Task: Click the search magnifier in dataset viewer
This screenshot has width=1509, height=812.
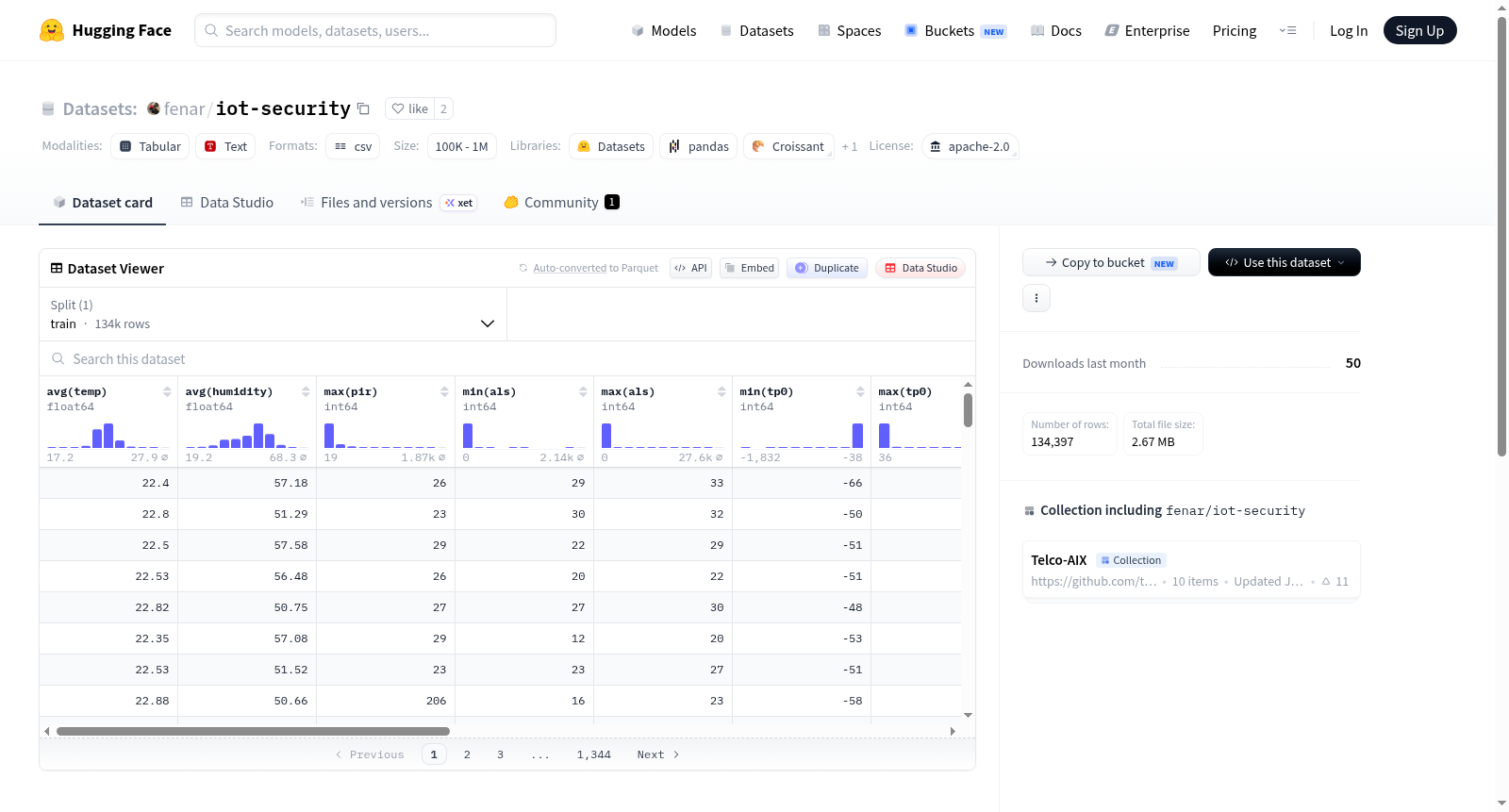Action: pyautogui.click(x=58, y=358)
